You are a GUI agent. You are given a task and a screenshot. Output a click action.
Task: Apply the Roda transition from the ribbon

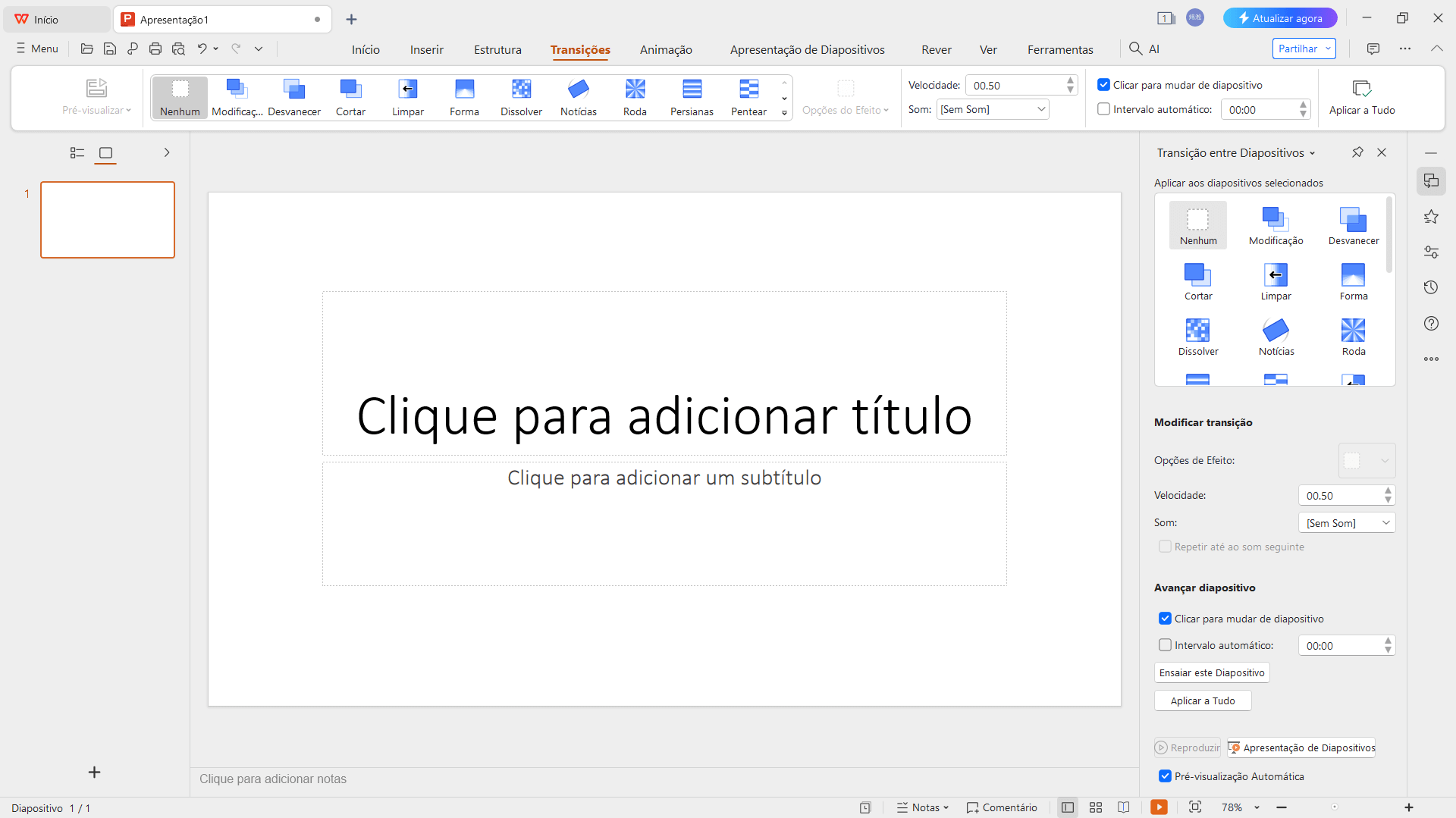pyautogui.click(x=635, y=97)
